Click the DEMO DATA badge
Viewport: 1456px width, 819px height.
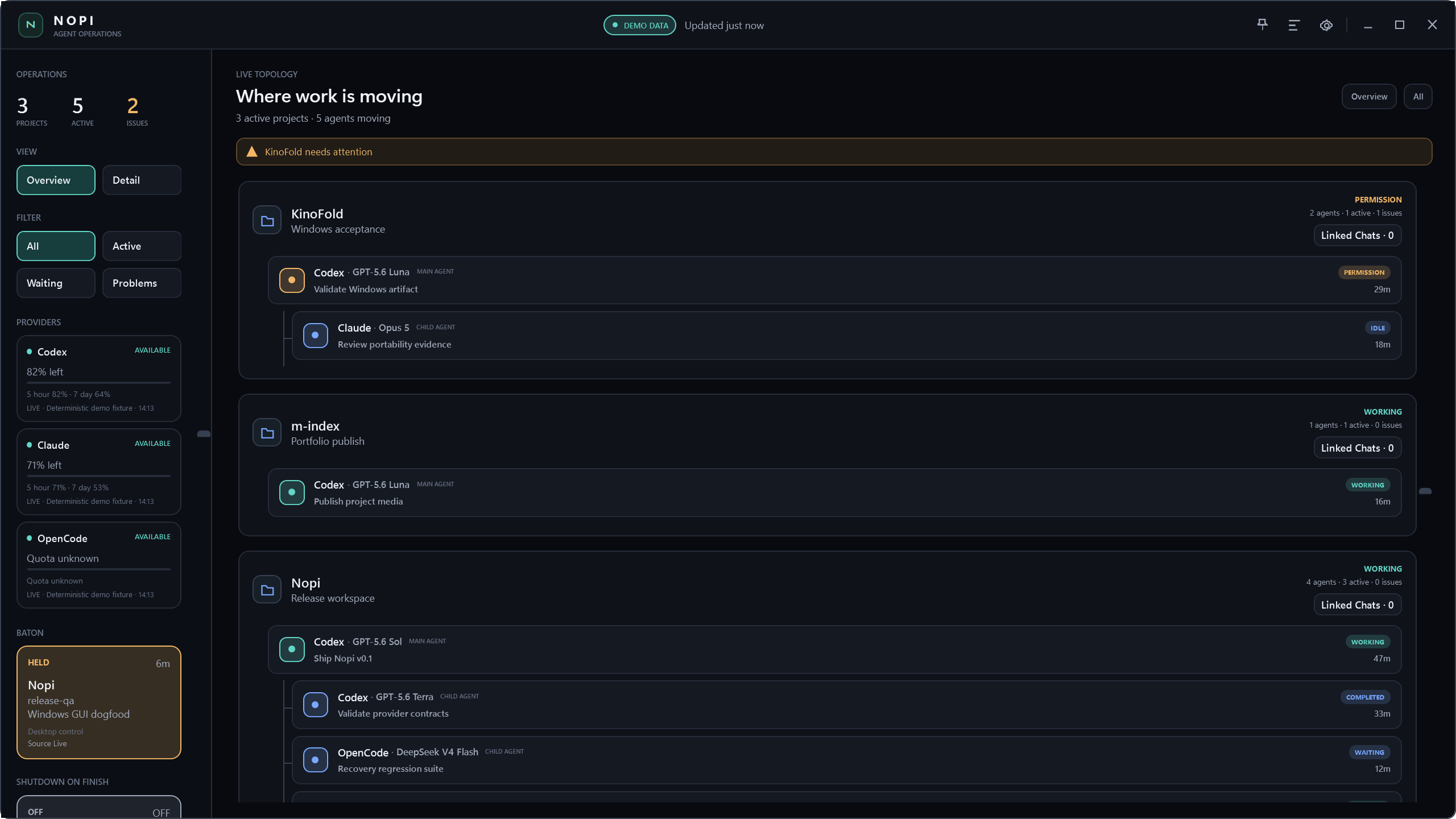pos(640,26)
